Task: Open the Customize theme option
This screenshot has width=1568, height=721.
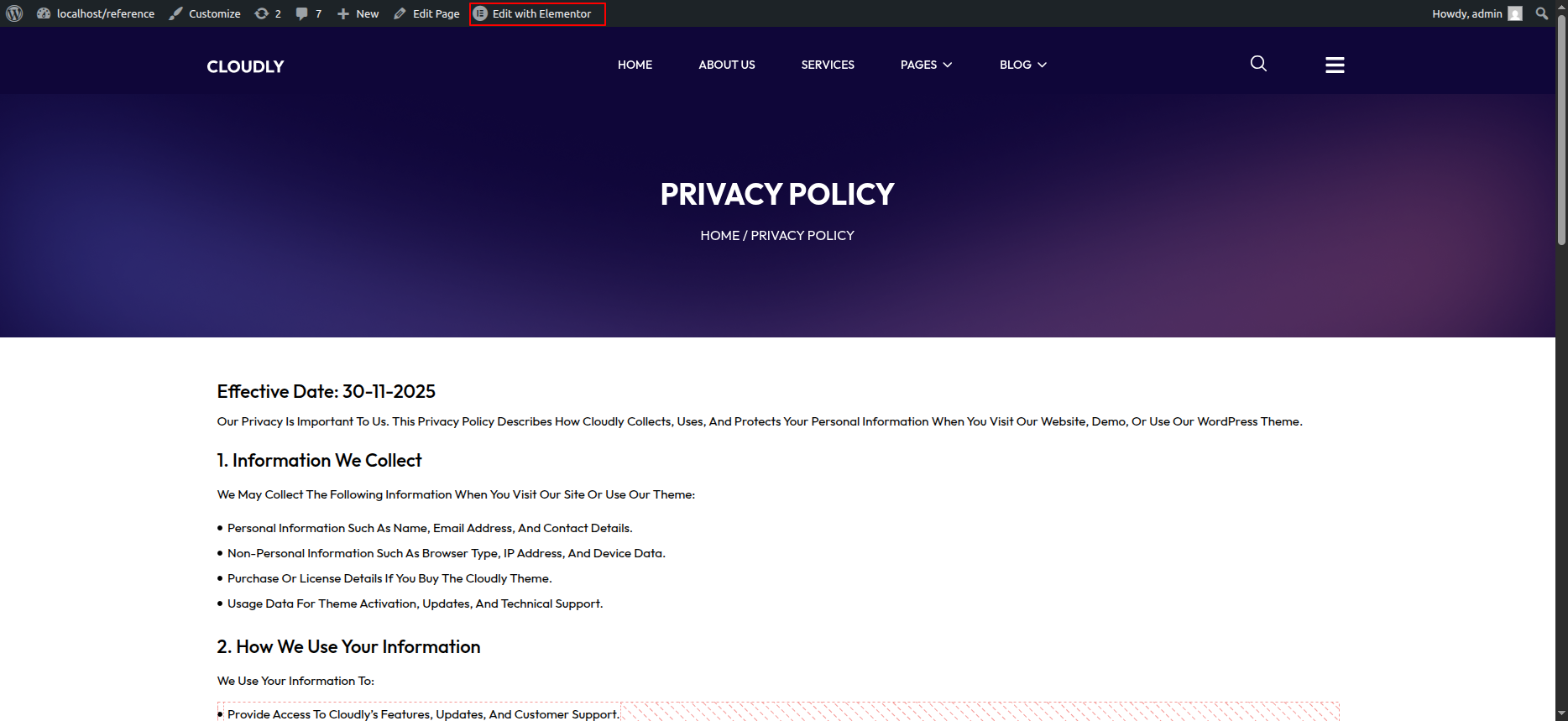Action: pyautogui.click(x=205, y=13)
